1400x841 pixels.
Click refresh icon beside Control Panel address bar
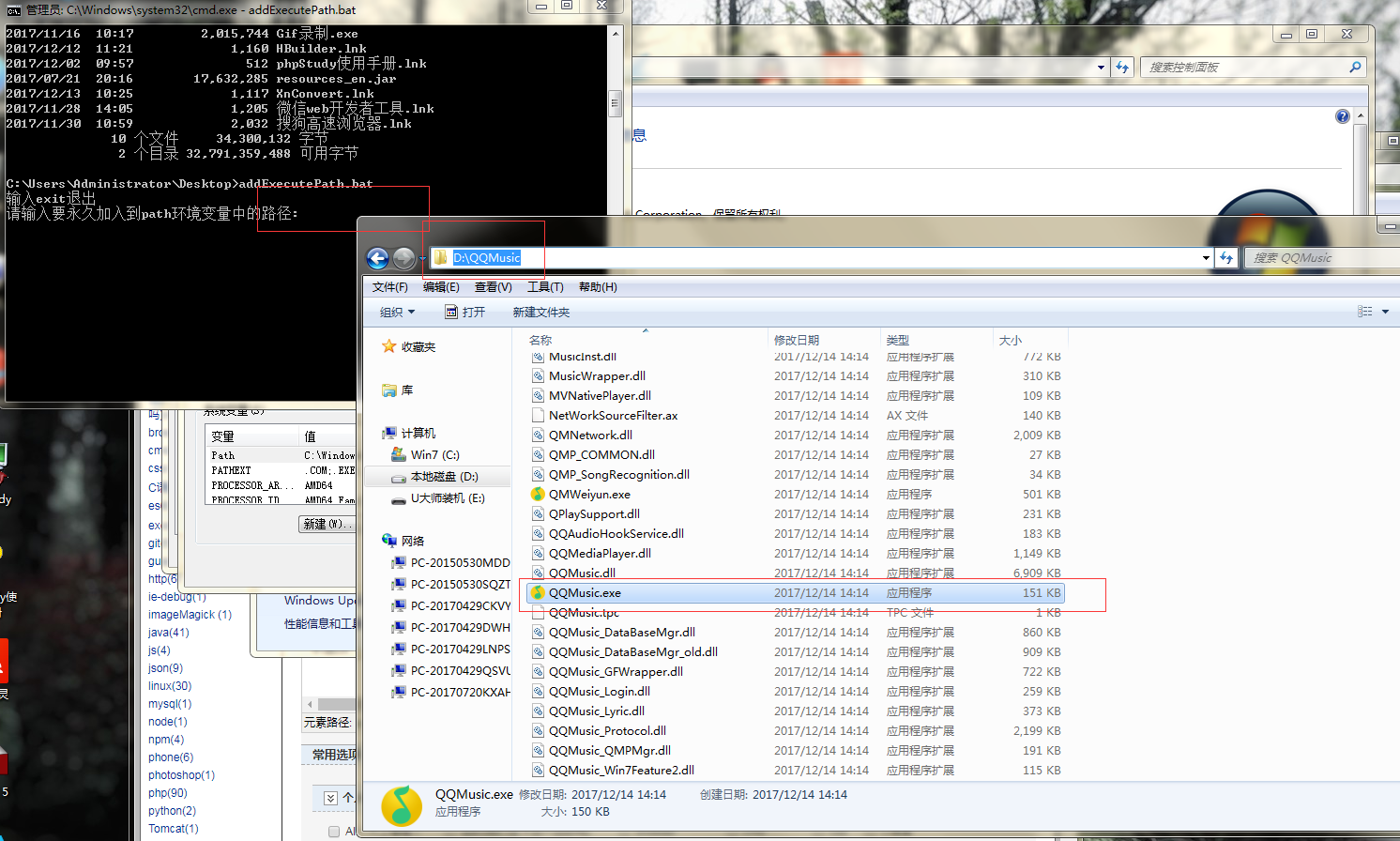[x=1122, y=68]
